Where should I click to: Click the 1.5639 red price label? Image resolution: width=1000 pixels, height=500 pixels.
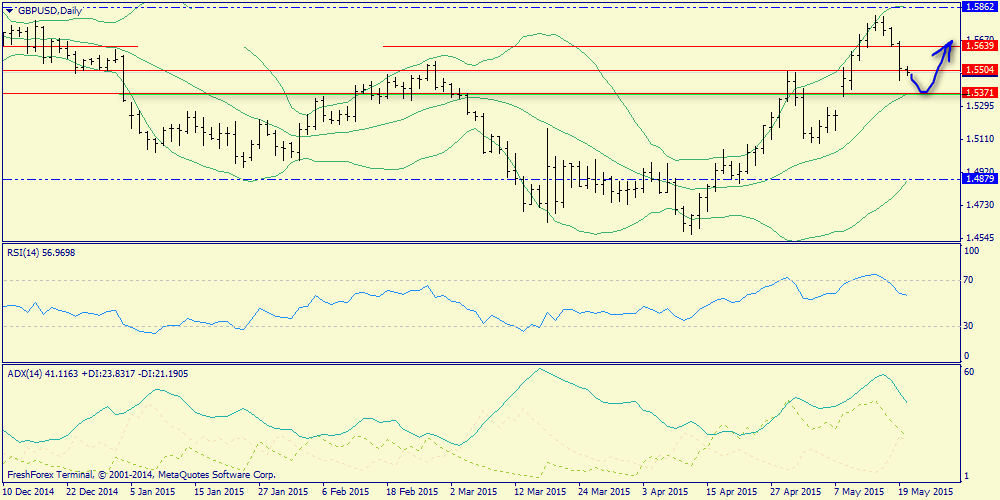tap(977, 46)
